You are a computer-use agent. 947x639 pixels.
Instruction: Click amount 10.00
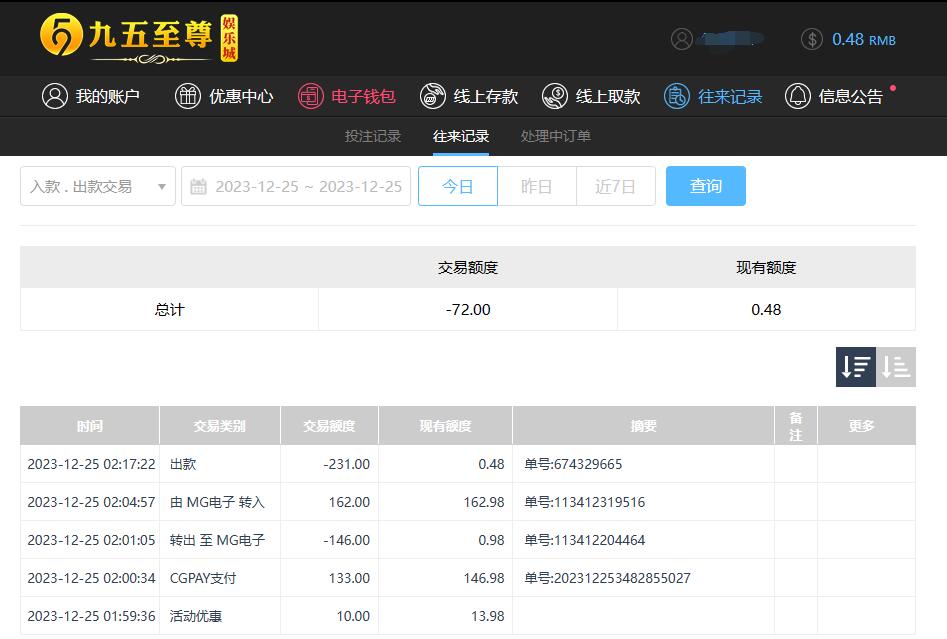coord(353,616)
